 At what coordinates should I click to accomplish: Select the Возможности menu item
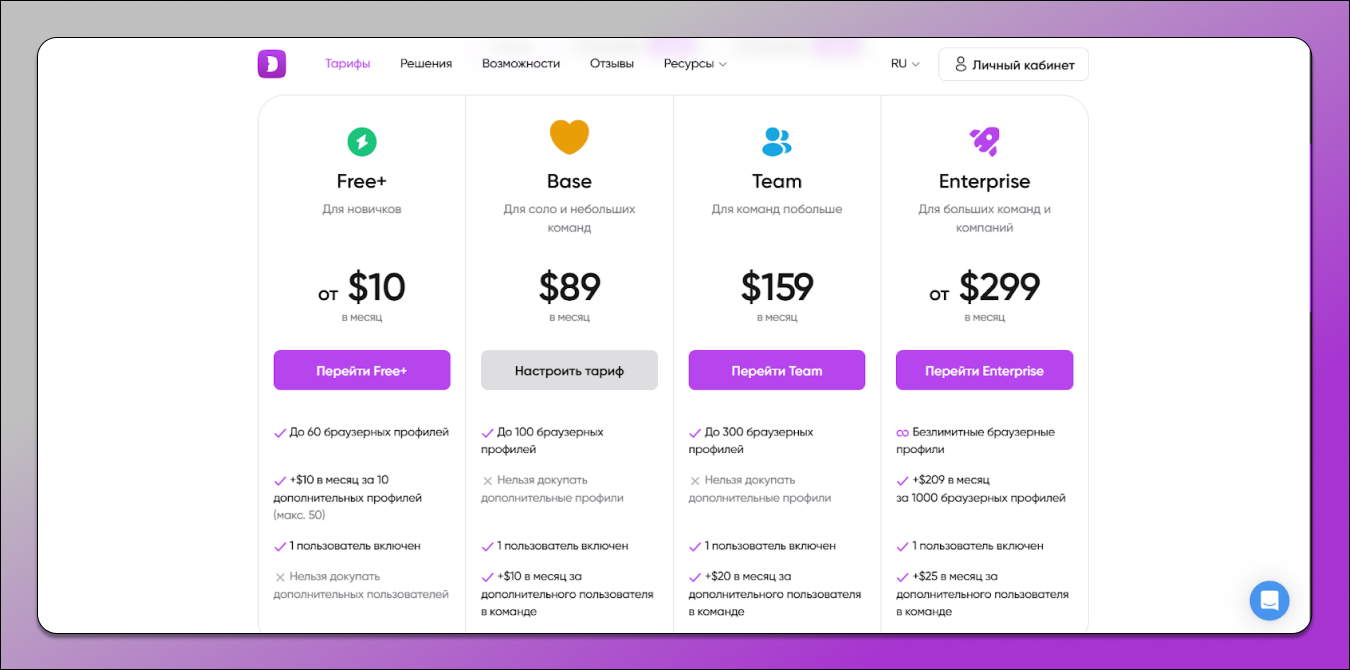(x=521, y=64)
